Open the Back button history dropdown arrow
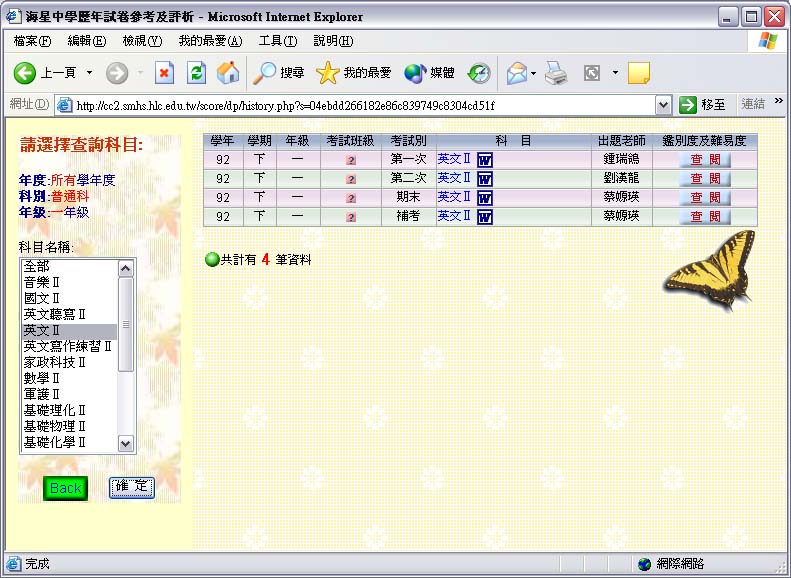Viewport: 791px width, 578px height. [89, 73]
